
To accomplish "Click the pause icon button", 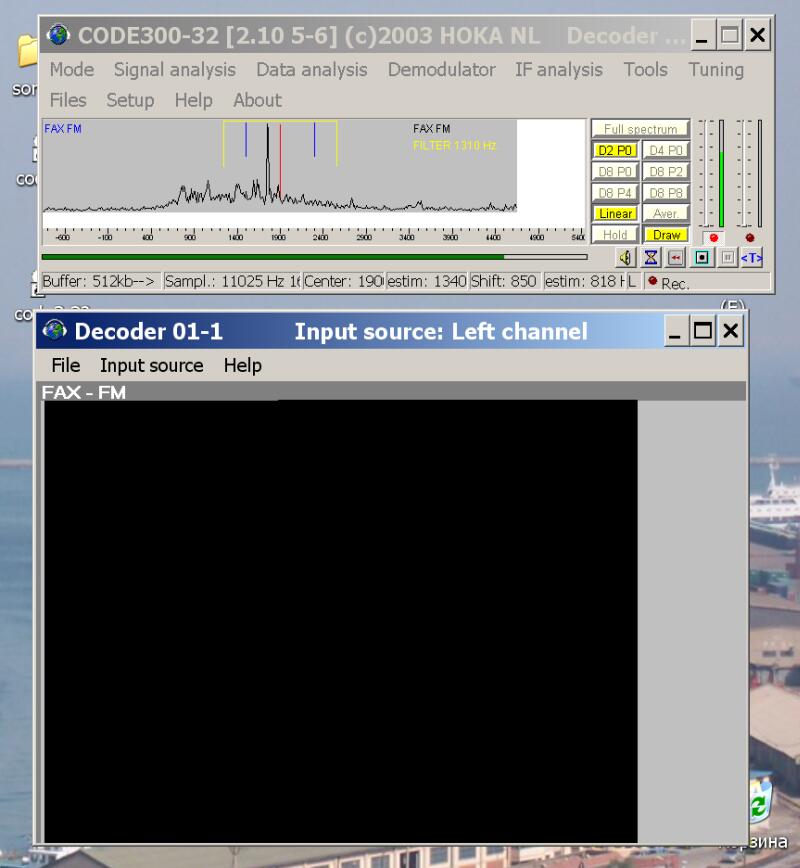I will pos(727,258).
